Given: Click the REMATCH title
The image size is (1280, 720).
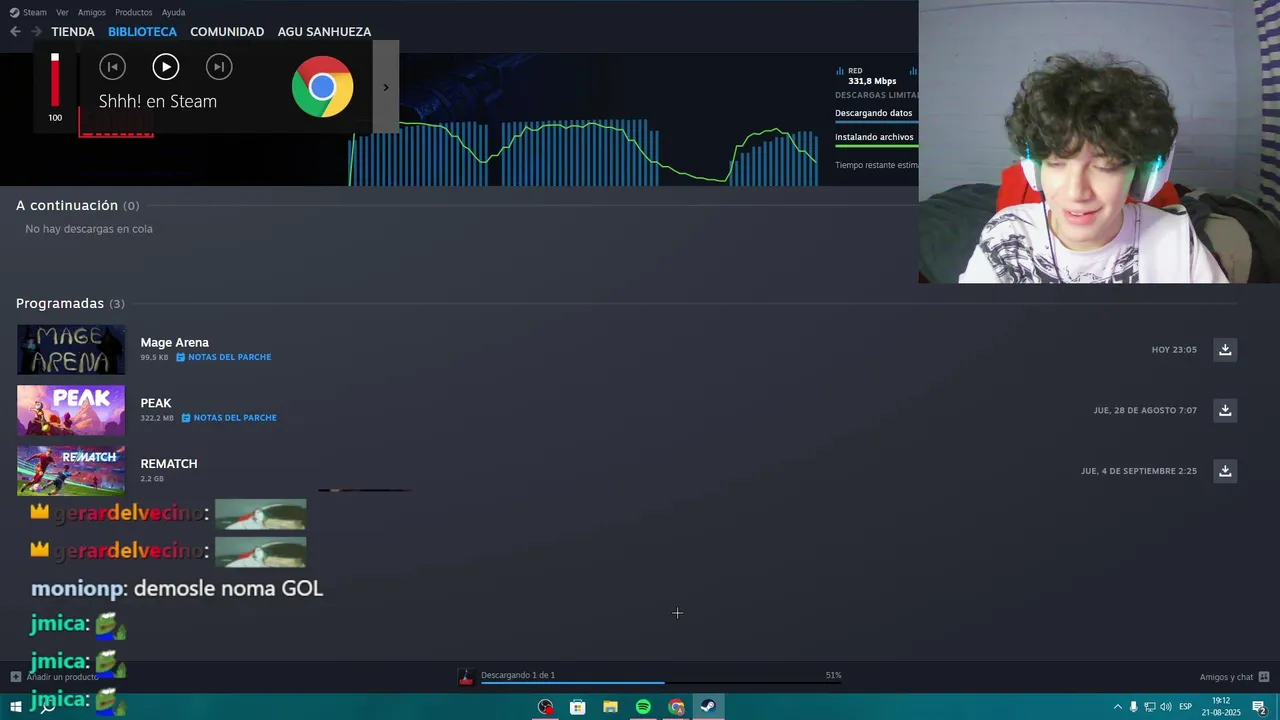Looking at the screenshot, I should pos(169,464).
